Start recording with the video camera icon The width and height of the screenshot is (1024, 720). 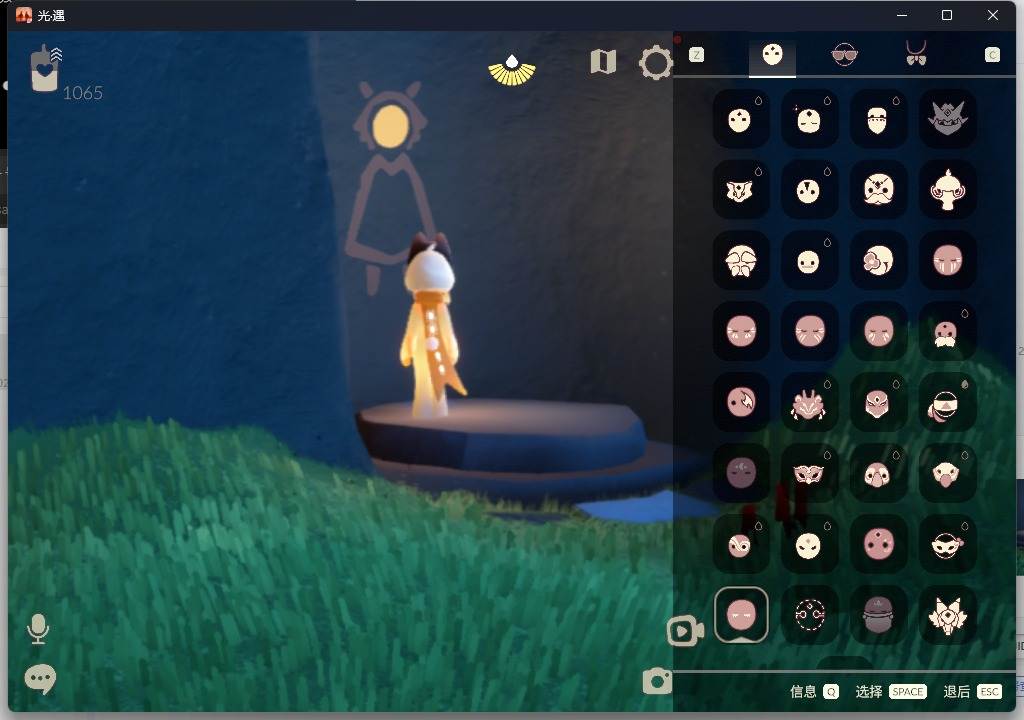pos(685,630)
